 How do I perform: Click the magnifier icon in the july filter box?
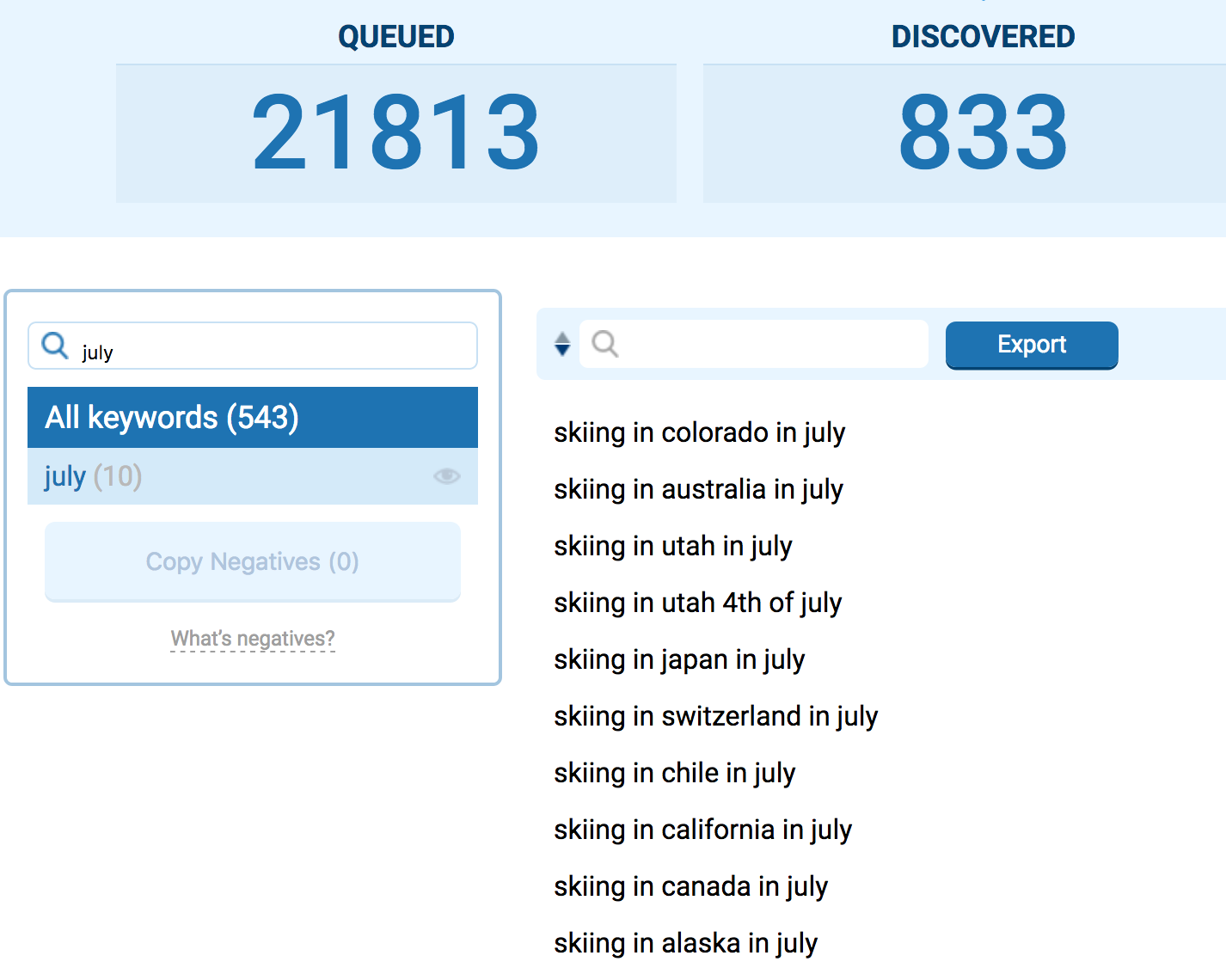(x=55, y=346)
